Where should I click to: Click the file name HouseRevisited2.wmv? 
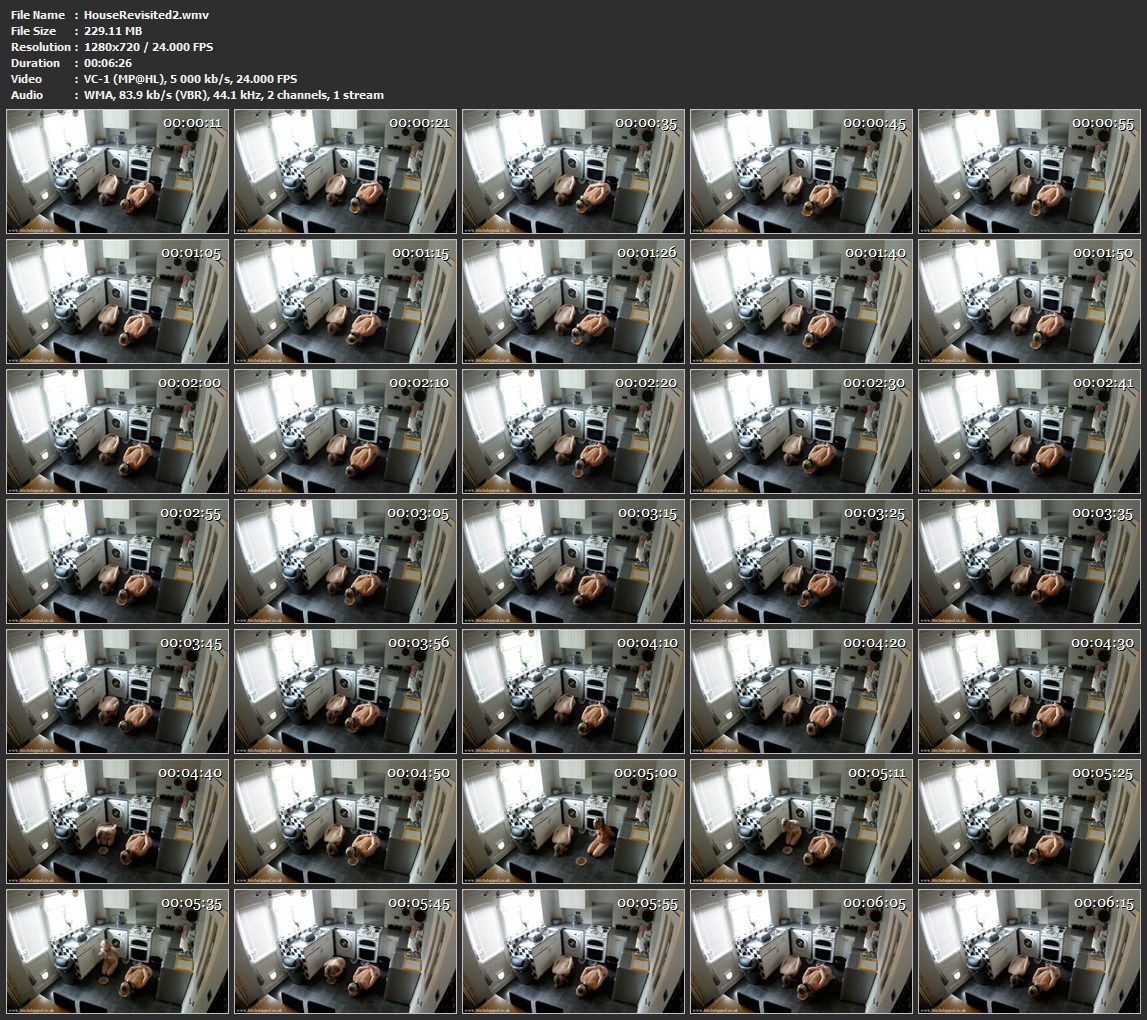(146, 15)
